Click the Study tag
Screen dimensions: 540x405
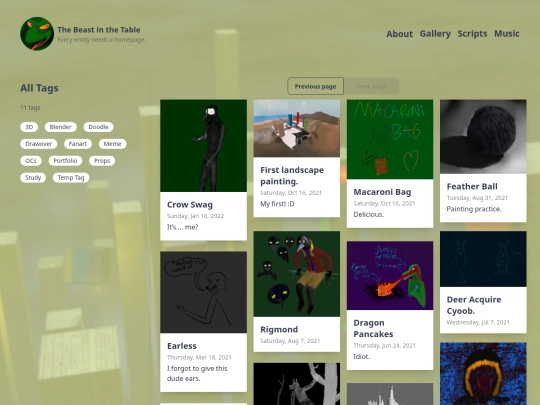click(33, 178)
